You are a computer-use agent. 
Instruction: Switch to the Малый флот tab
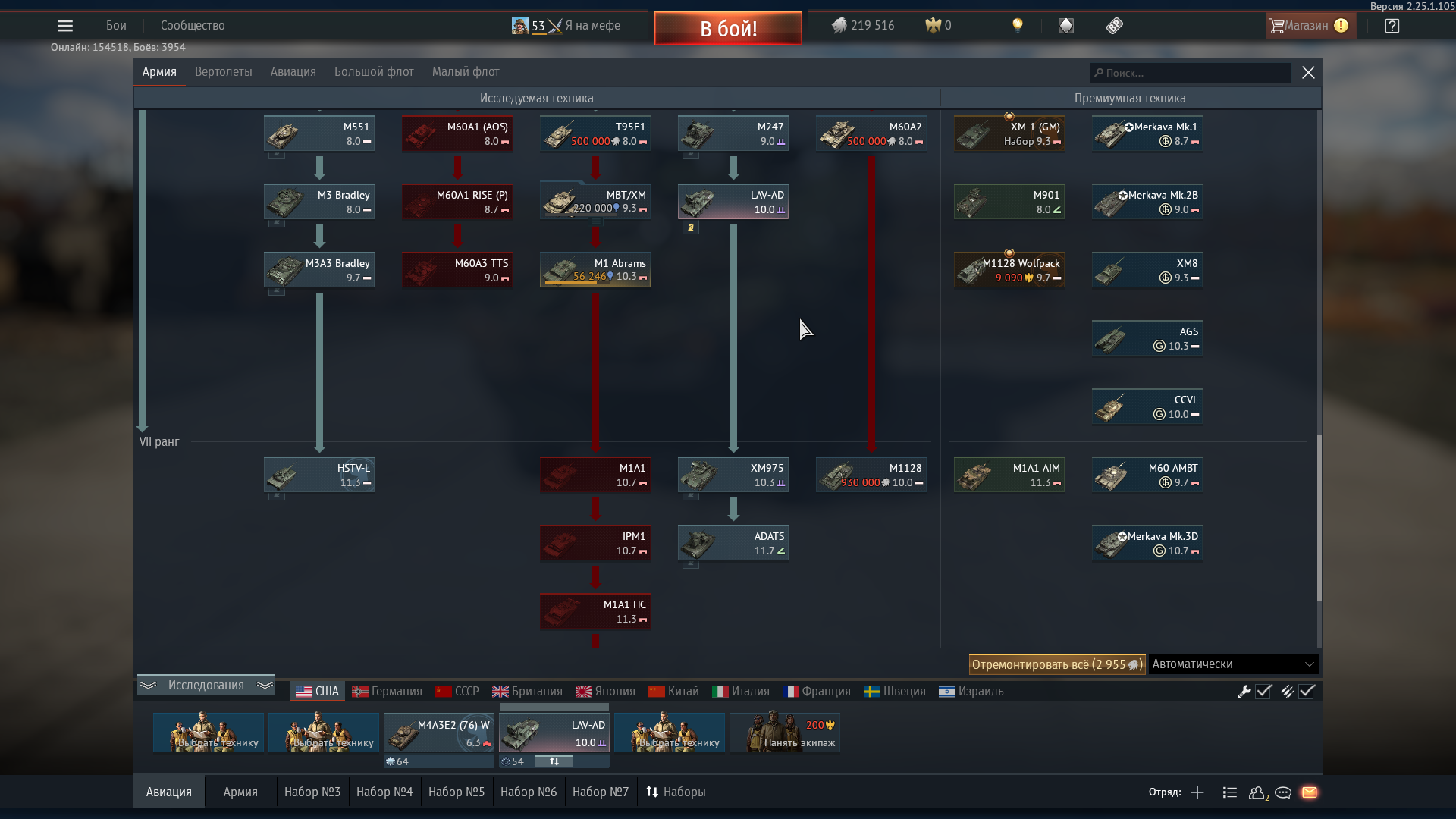[466, 72]
